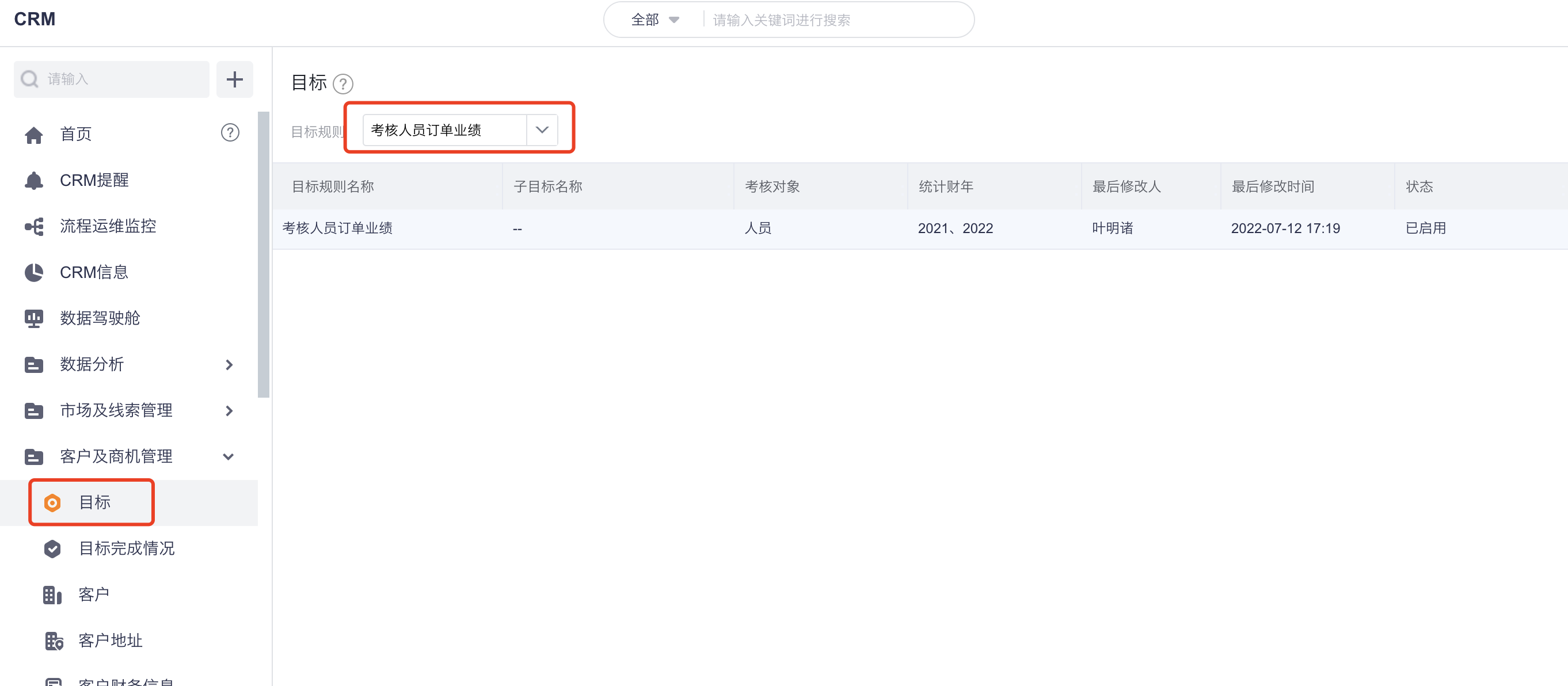The height and width of the screenshot is (686, 1568).
Task: Click the 数据分析 folder icon
Action: pos(34,365)
